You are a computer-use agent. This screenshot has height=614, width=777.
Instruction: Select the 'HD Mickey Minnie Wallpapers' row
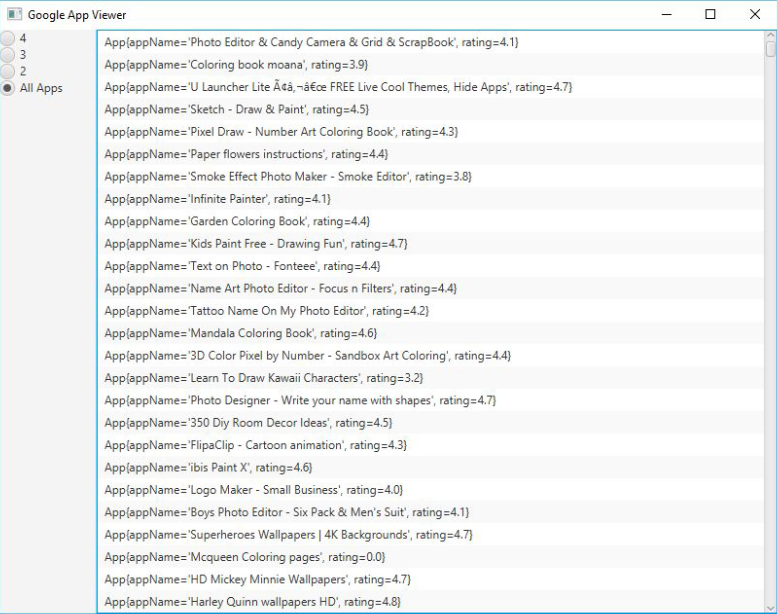(431, 579)
